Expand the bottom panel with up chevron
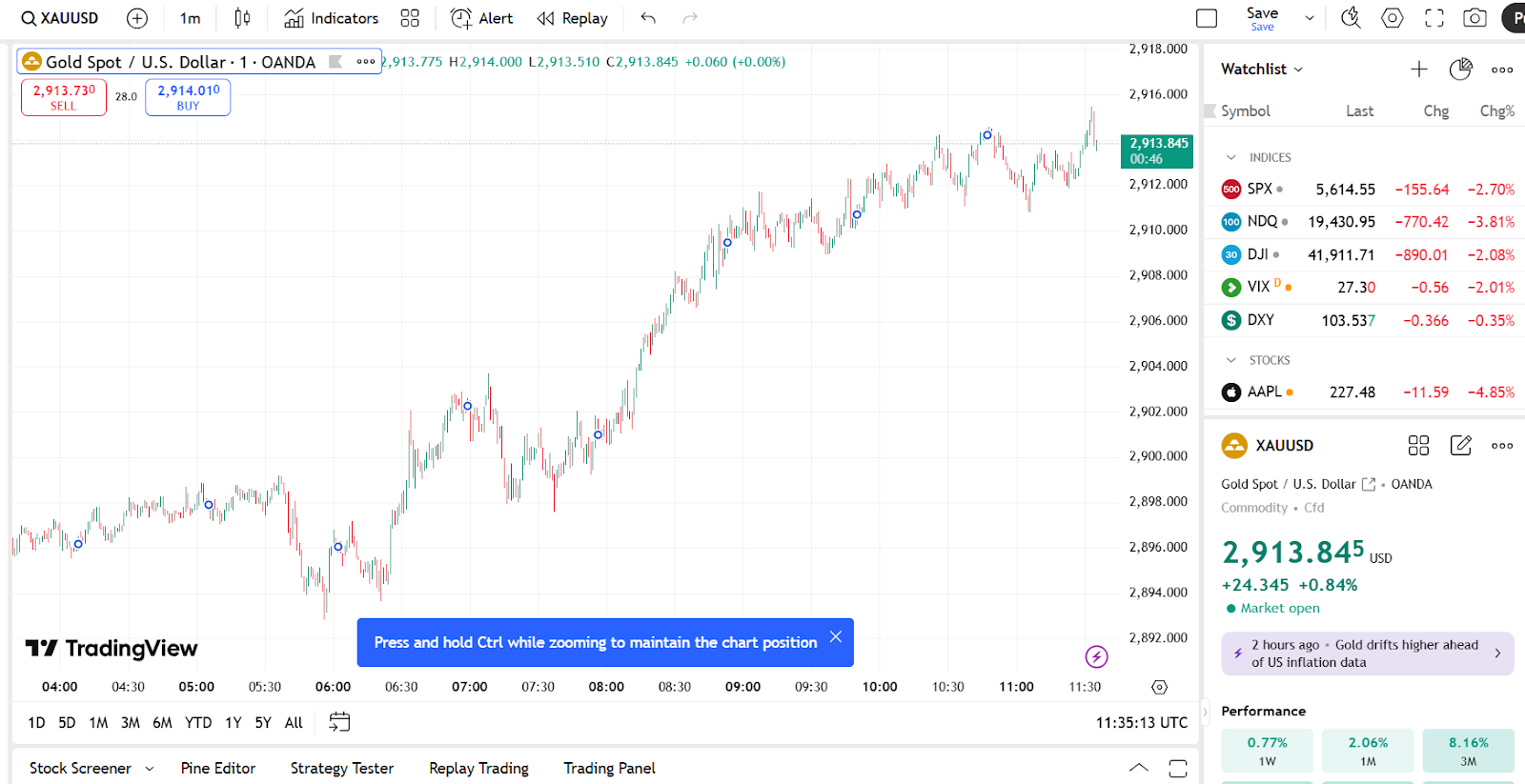Screen dimensions: 1525x784 1139,768
